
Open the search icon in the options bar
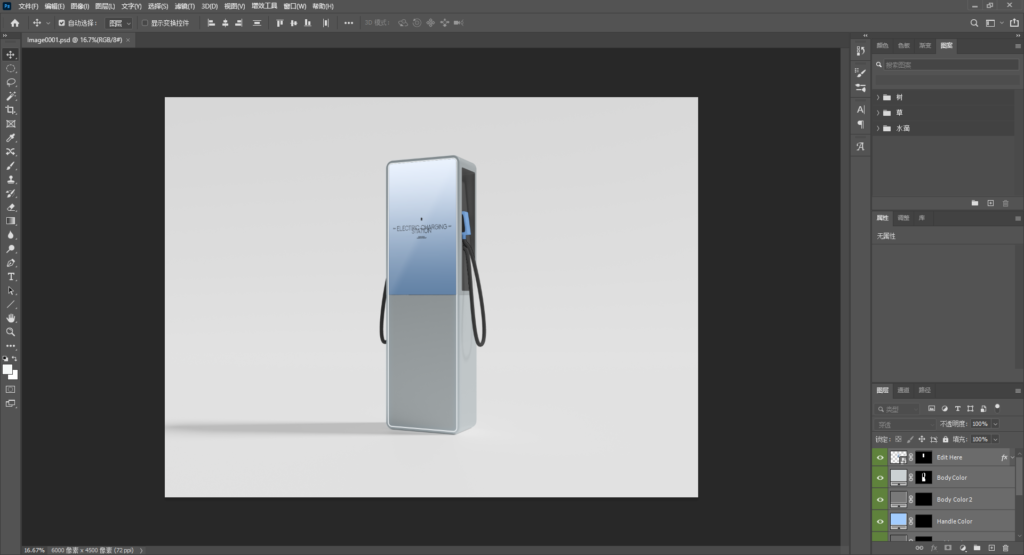click(x=974, y=23)
